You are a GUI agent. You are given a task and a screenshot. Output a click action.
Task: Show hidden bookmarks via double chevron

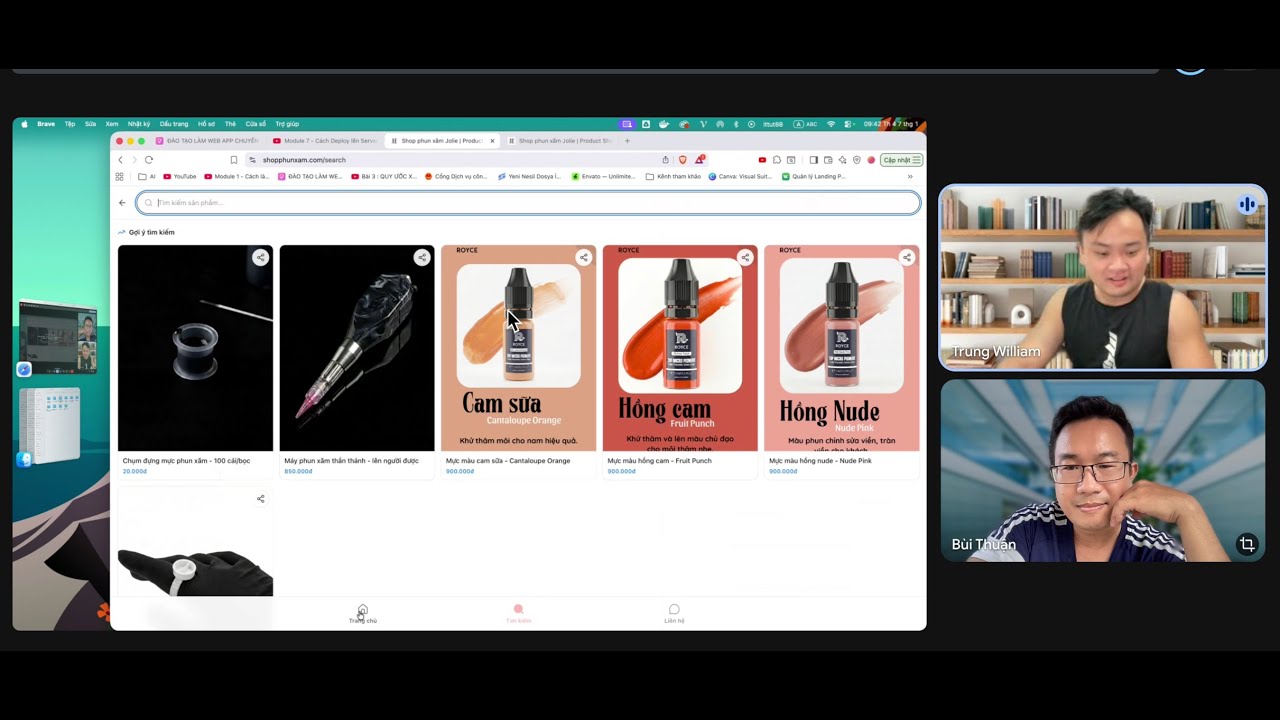point(910,176)
